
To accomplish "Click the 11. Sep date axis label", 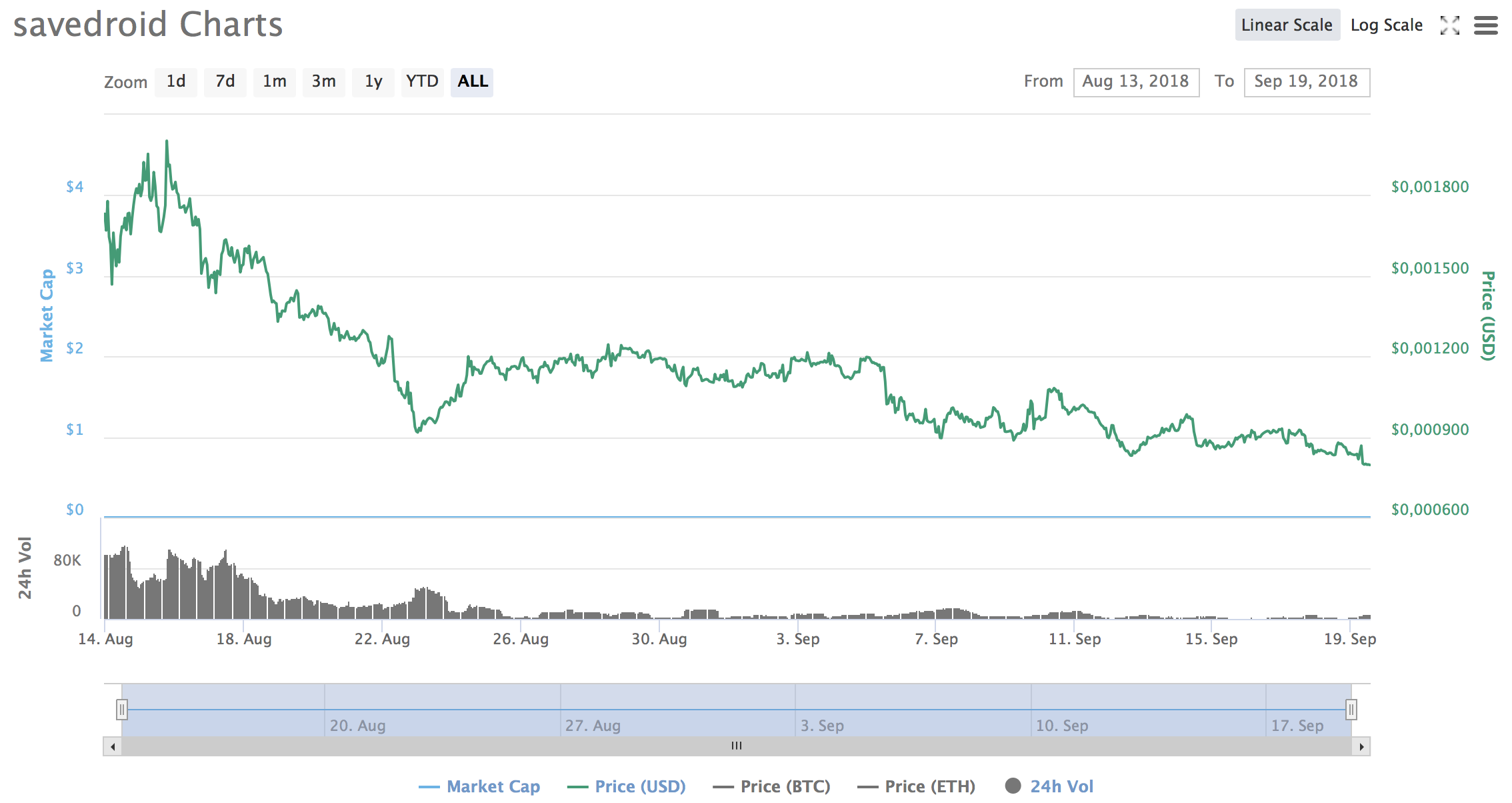I will click(x=1075, y=639).
